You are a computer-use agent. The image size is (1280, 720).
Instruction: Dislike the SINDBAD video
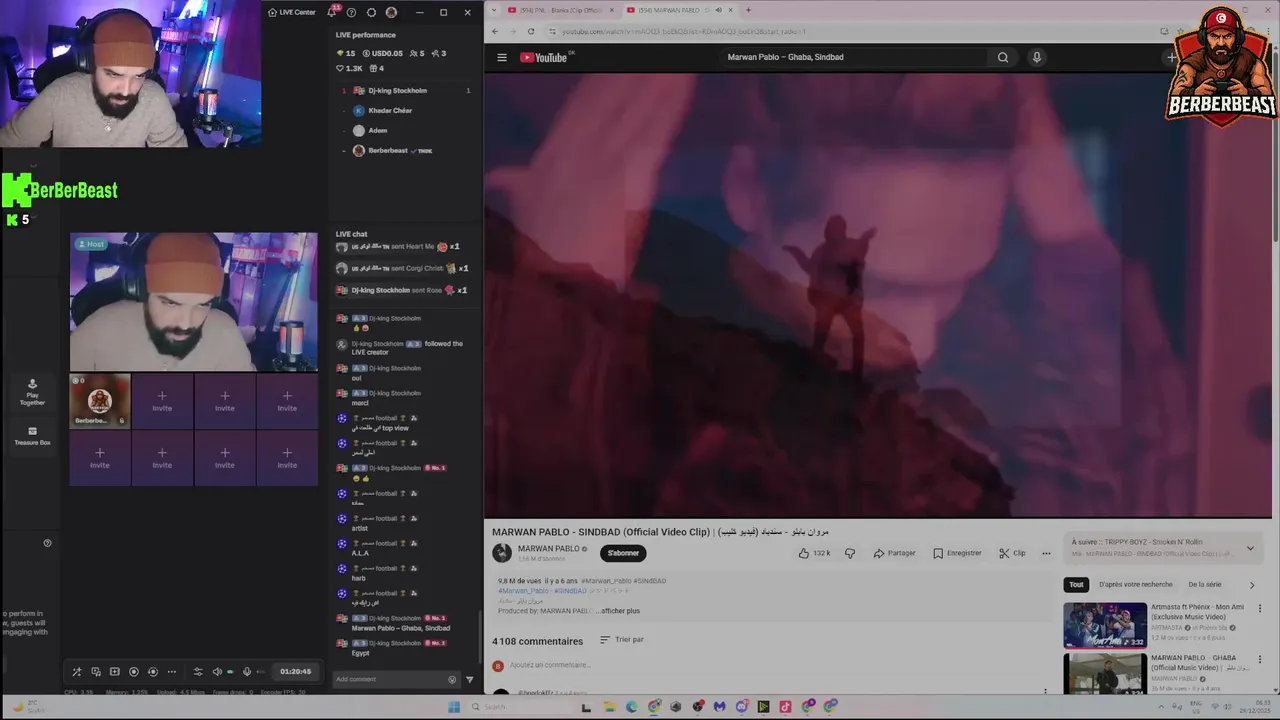(x=850, y=553)
